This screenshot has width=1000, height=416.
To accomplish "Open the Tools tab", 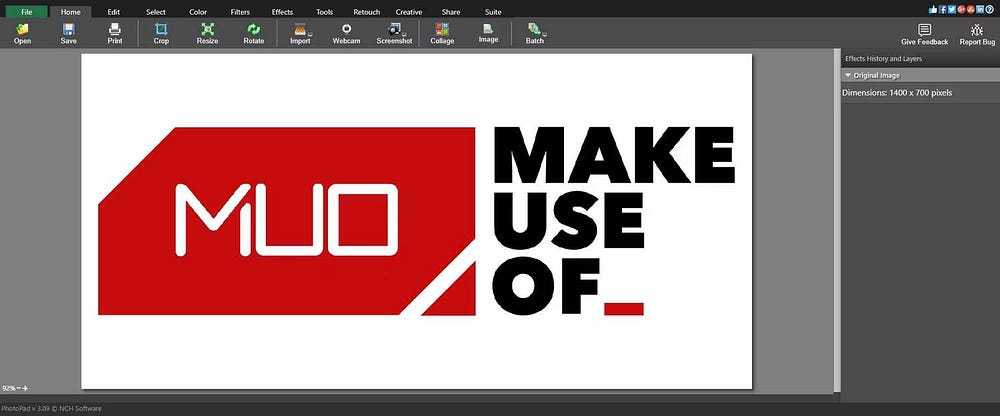I will point(325,11).
